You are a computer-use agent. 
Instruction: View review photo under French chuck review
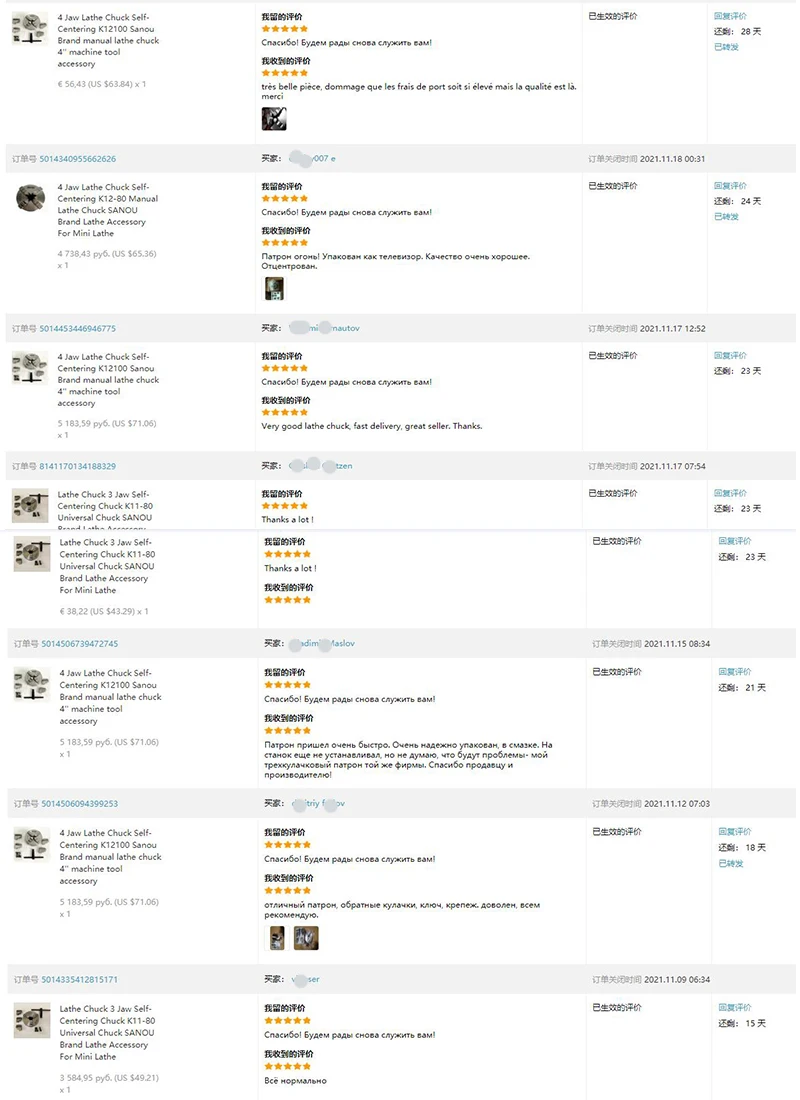coord(274,119)
